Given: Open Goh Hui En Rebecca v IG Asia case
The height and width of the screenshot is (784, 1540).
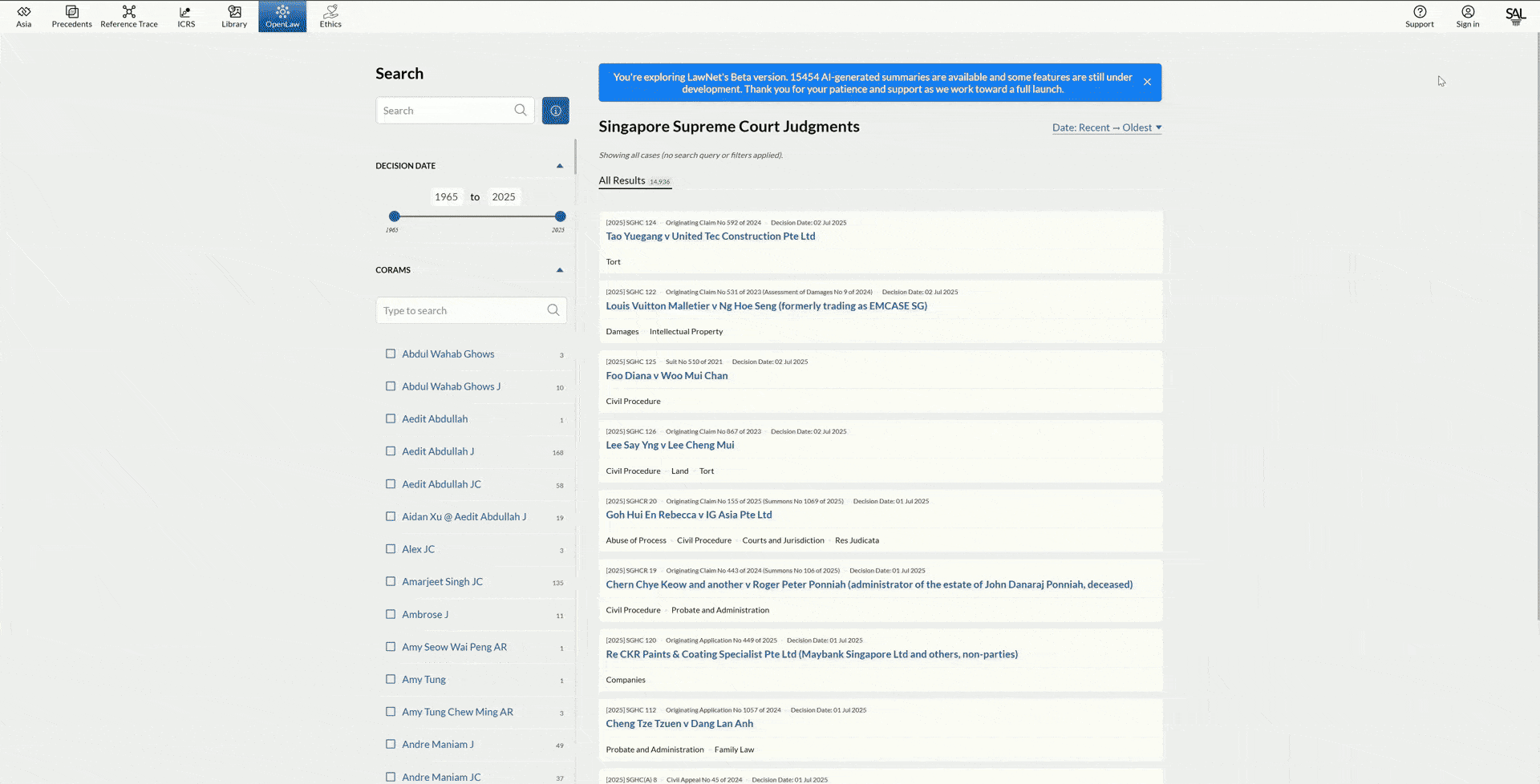Looking at the screenshot, I should pos(689,515).
